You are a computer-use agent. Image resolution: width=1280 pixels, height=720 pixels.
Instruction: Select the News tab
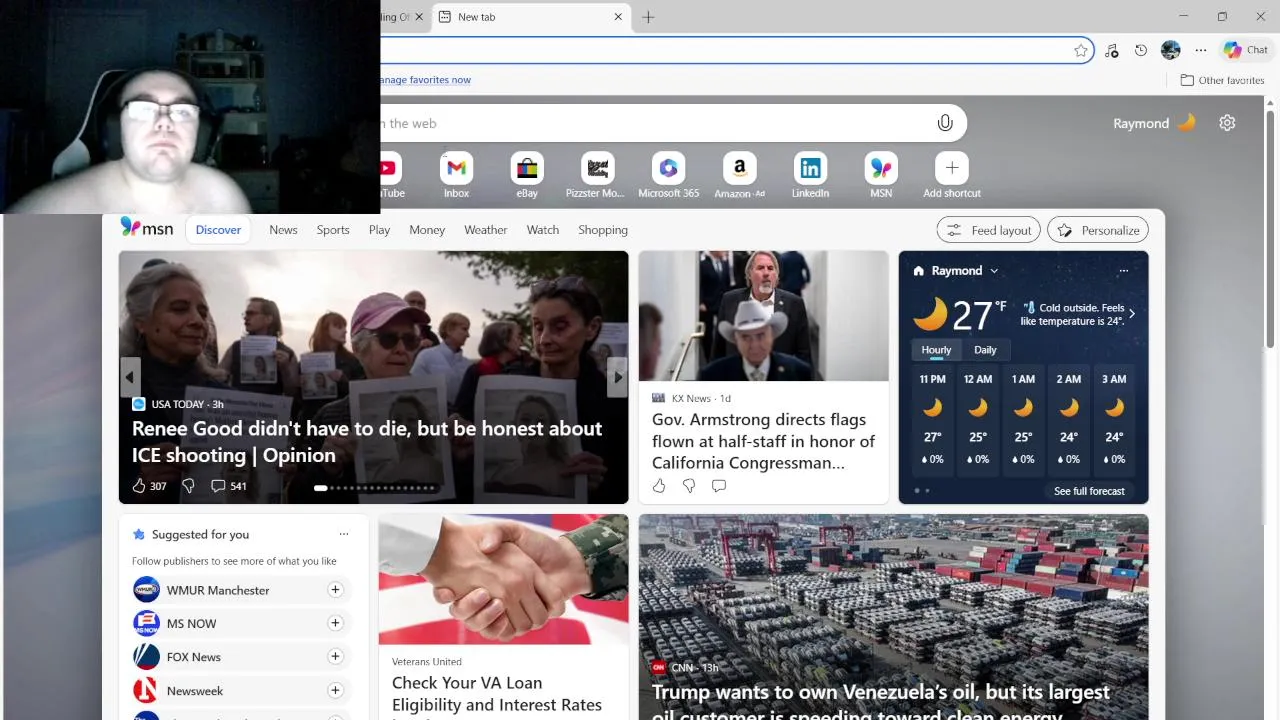point(283,230)
